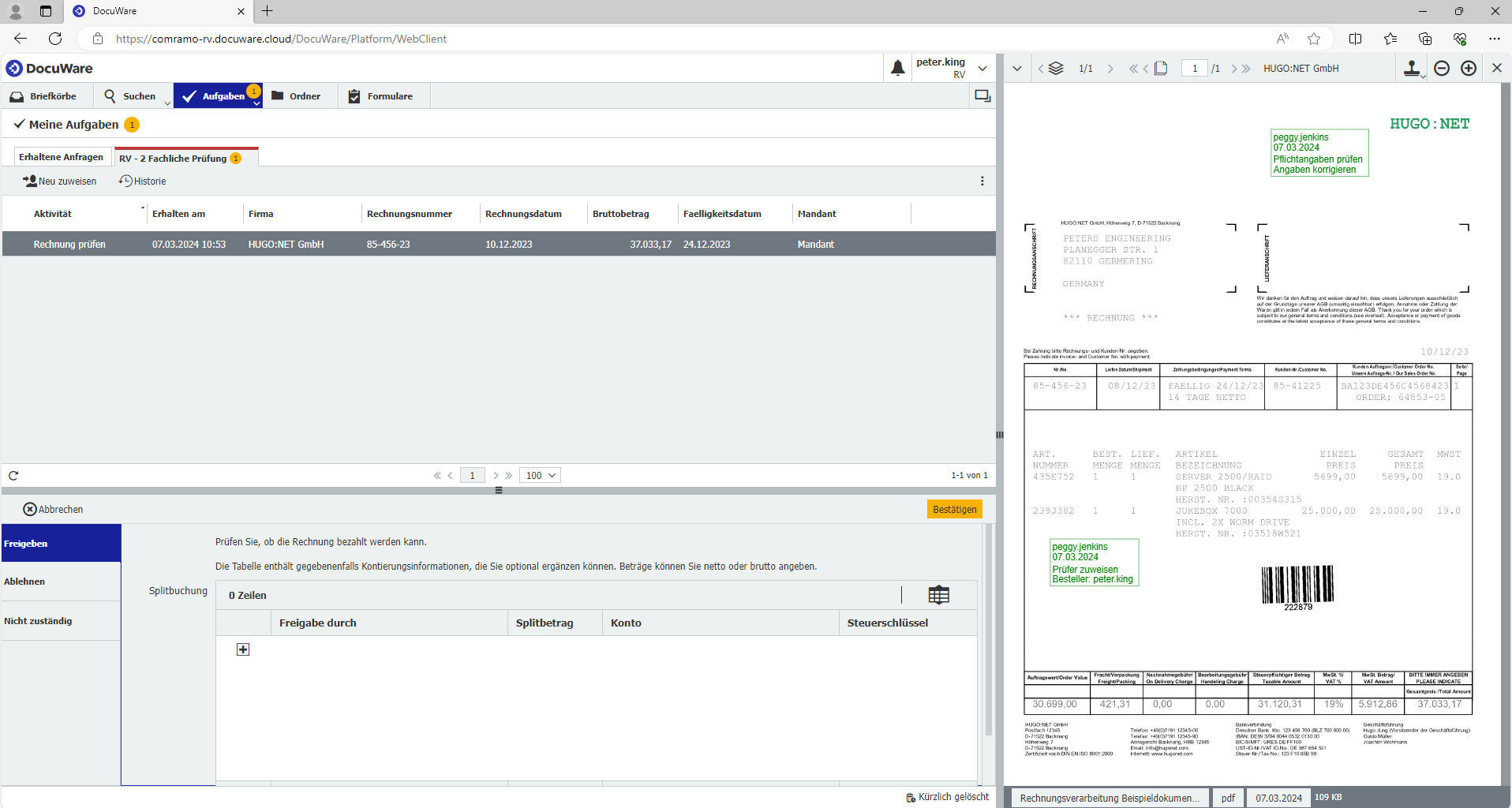Click the Bestätigen button
This screenshot has width=1512, height=808.
click(954, 510)
